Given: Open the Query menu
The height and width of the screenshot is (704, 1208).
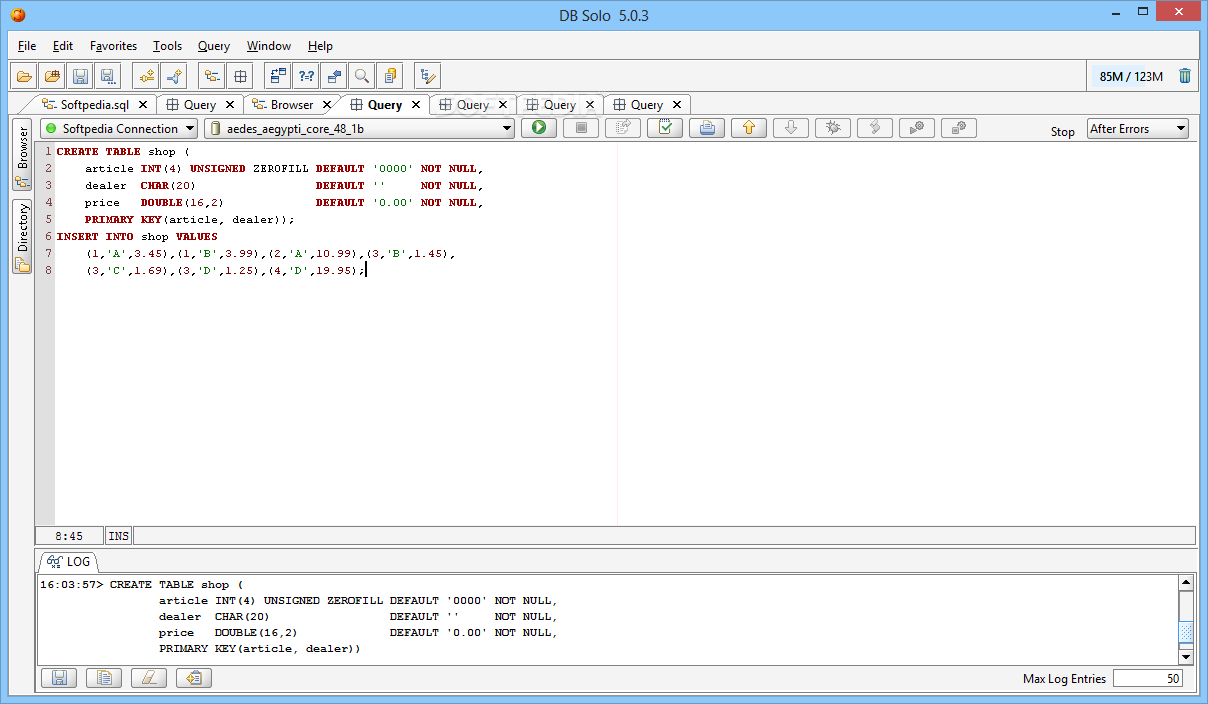Looking at the screenshot, I should (x=213, y=46).
